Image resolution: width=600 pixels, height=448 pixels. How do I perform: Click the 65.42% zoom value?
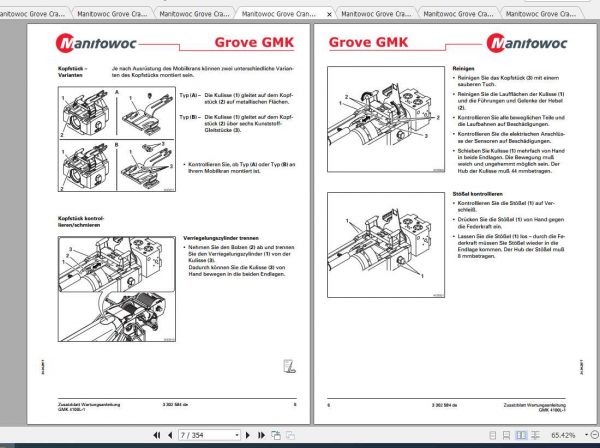(563, 435)
